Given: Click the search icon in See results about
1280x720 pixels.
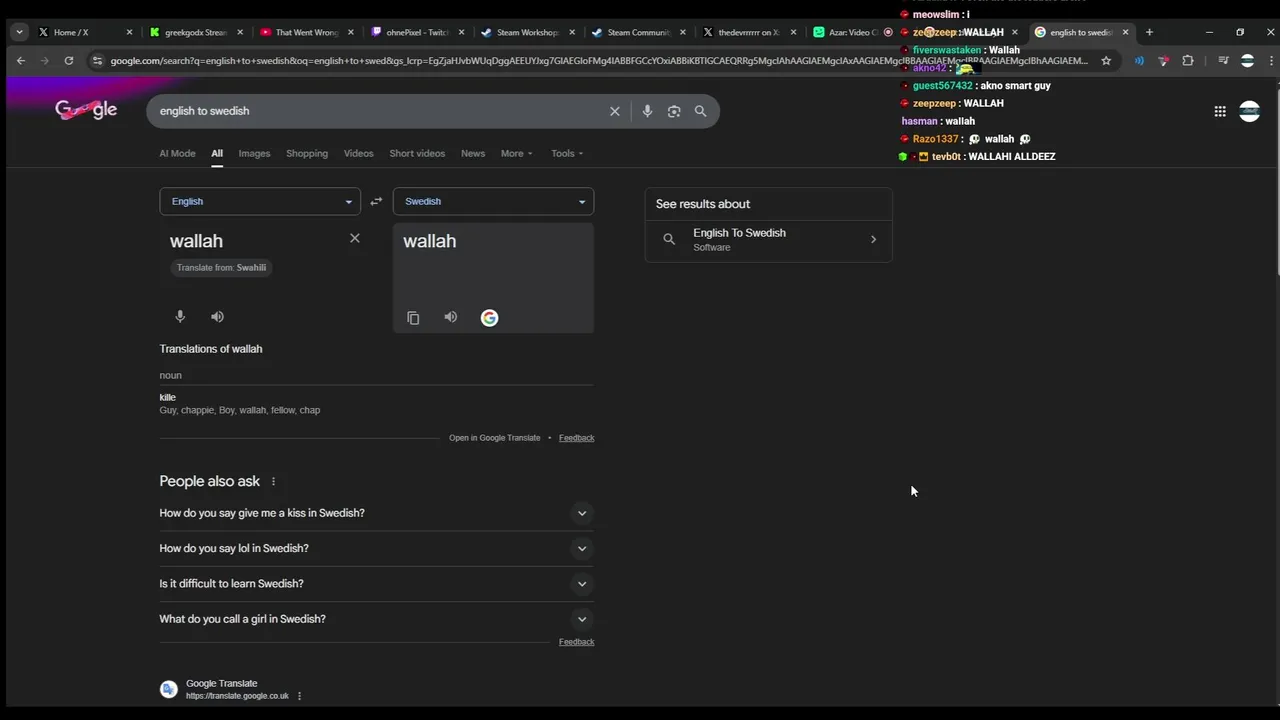Looking at the screenshot, I should click(669, 239).
